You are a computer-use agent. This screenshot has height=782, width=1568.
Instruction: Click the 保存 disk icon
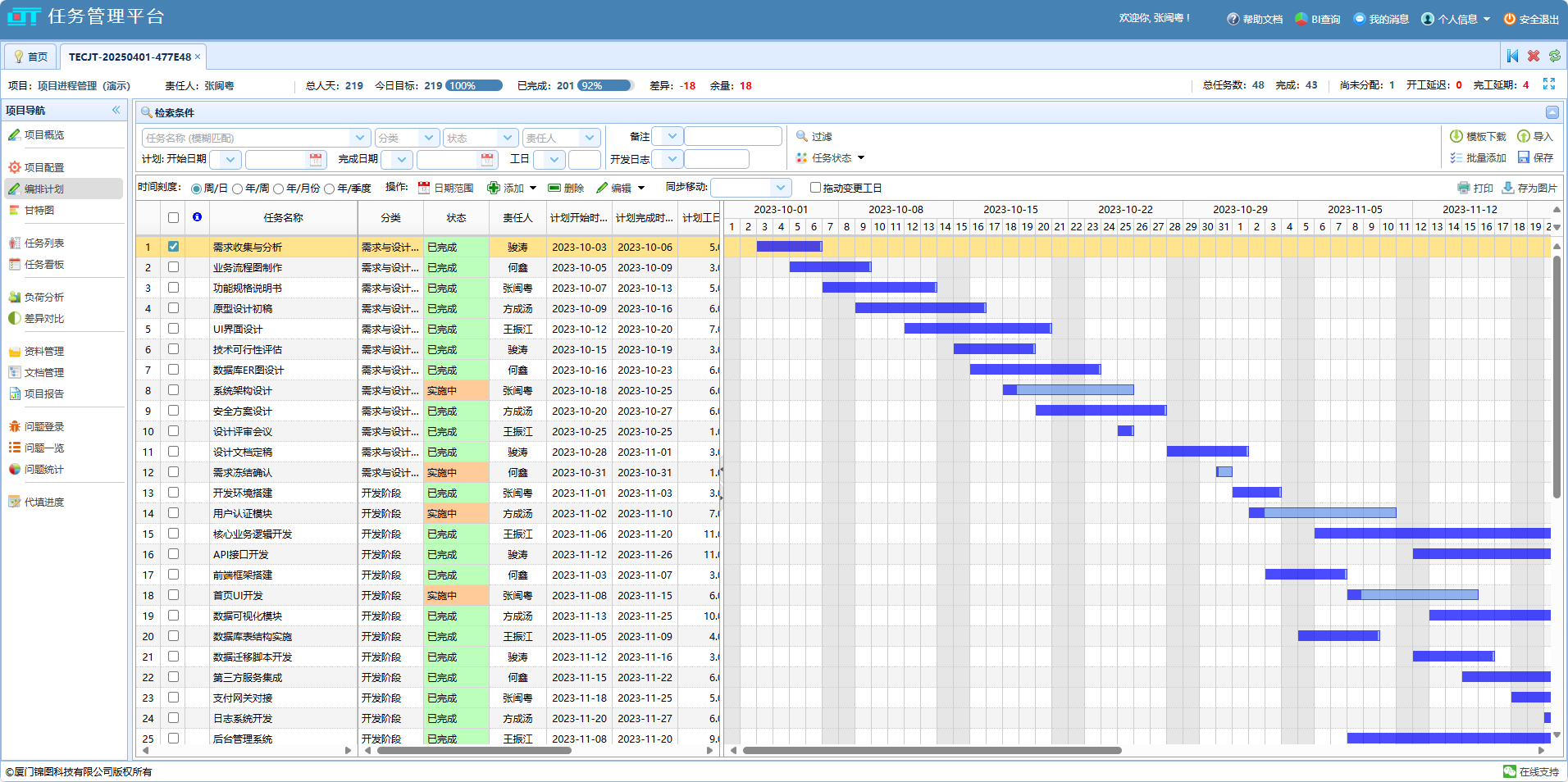[x=1524, y=157]
